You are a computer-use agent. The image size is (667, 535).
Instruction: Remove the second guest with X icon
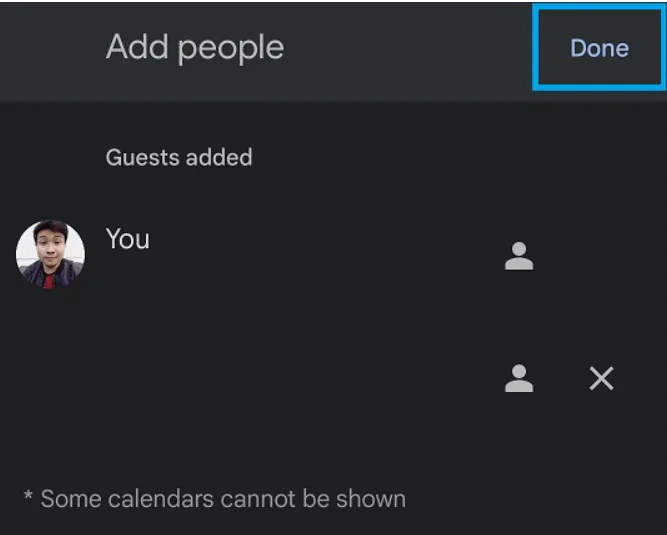601,378
